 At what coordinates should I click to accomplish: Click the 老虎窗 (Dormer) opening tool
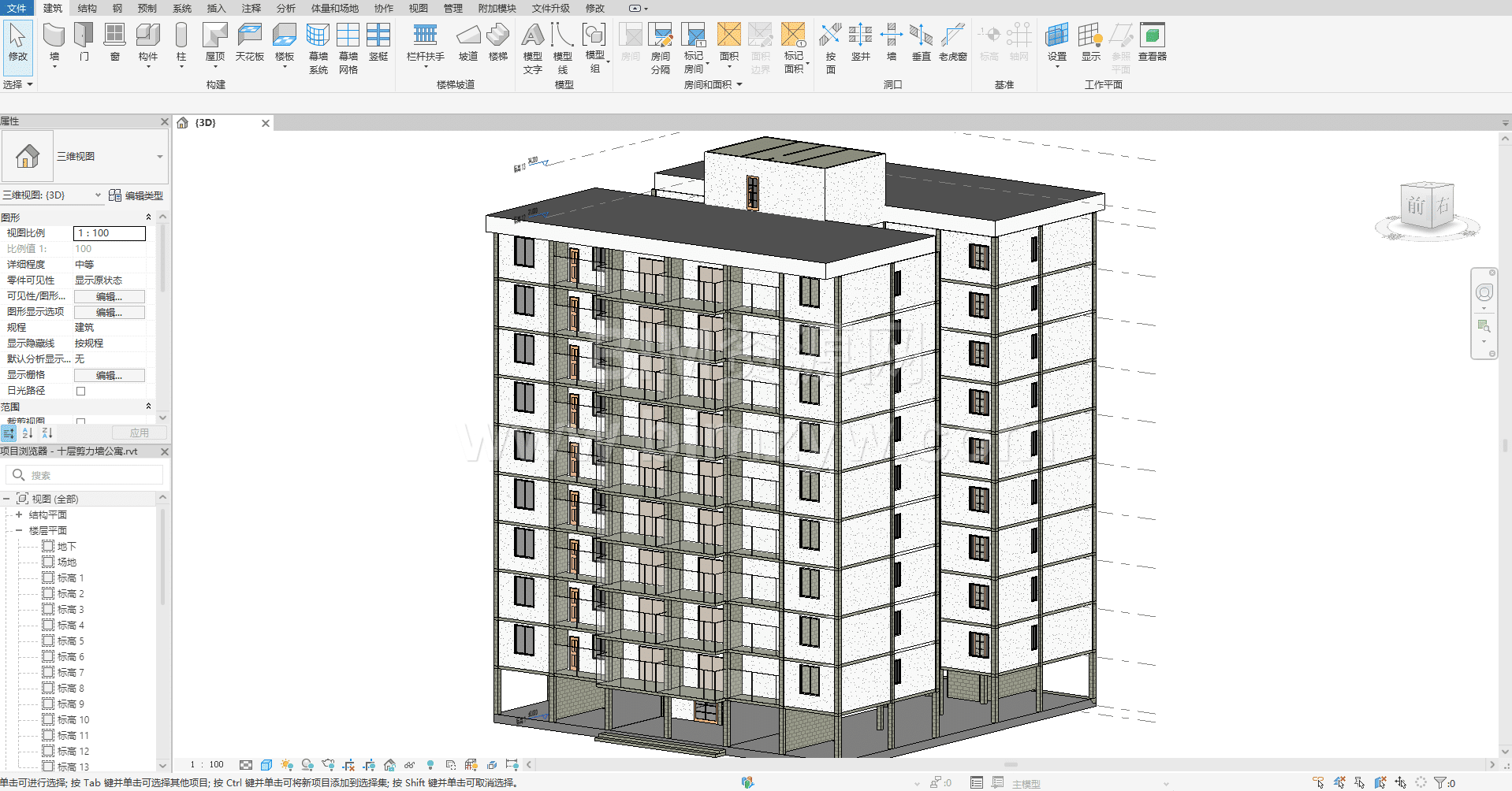coord(952,42)
